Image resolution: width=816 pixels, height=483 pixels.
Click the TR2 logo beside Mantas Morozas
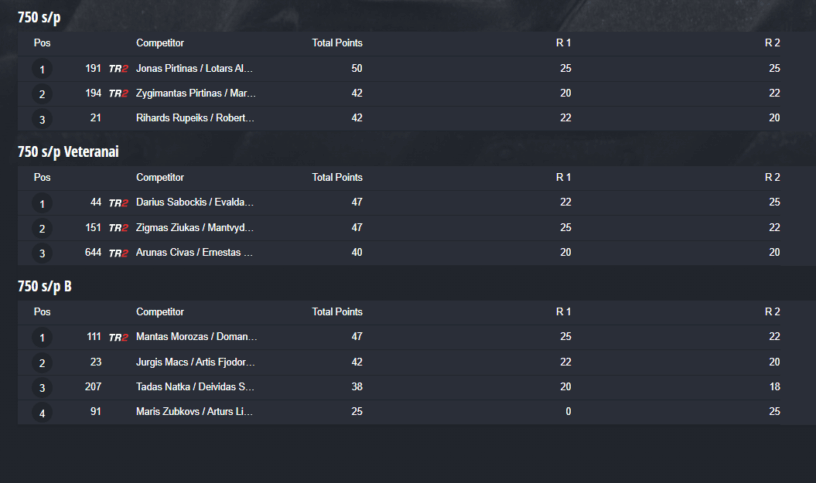pyautogui.click(x=118, y=337)
